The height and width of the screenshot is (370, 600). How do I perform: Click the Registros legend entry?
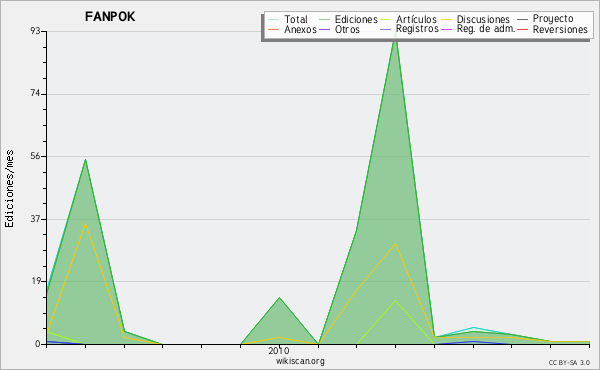coord(409,29)
